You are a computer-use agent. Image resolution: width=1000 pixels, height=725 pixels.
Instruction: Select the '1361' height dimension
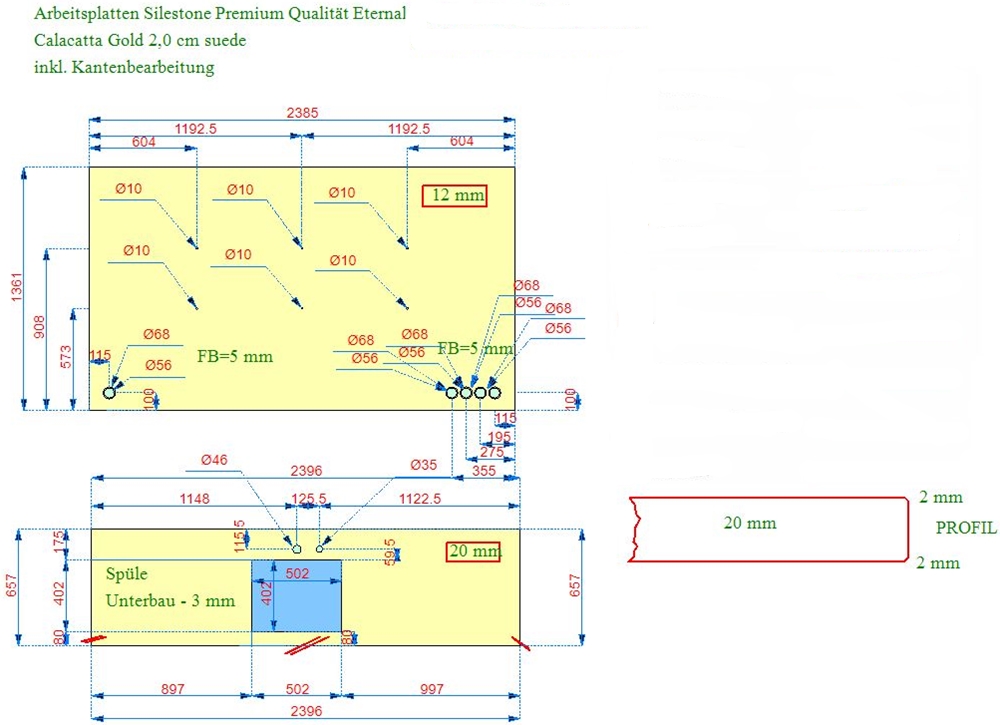[x=17, y=287]
